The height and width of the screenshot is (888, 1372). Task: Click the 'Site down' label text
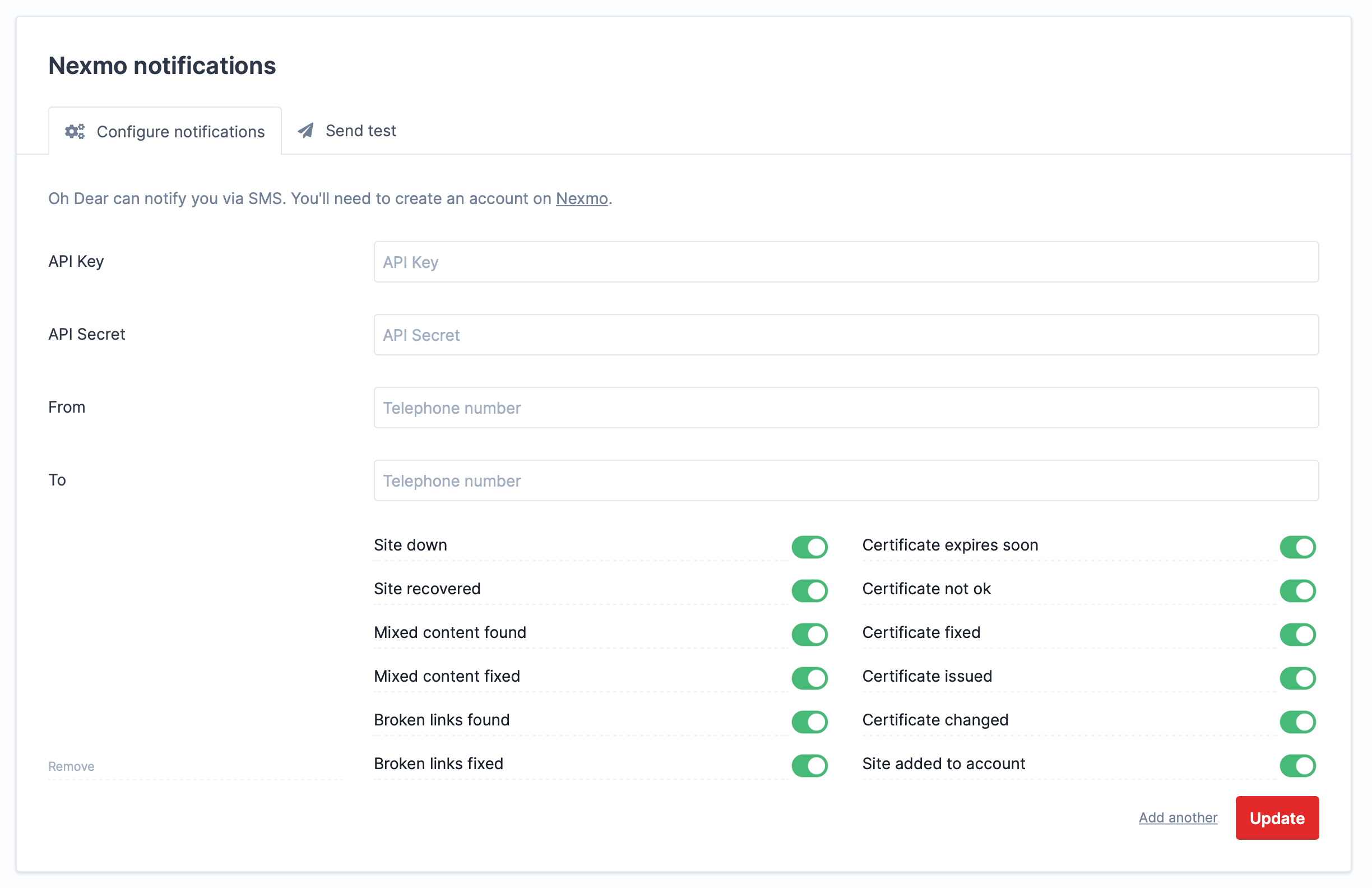tap(410, 545)
